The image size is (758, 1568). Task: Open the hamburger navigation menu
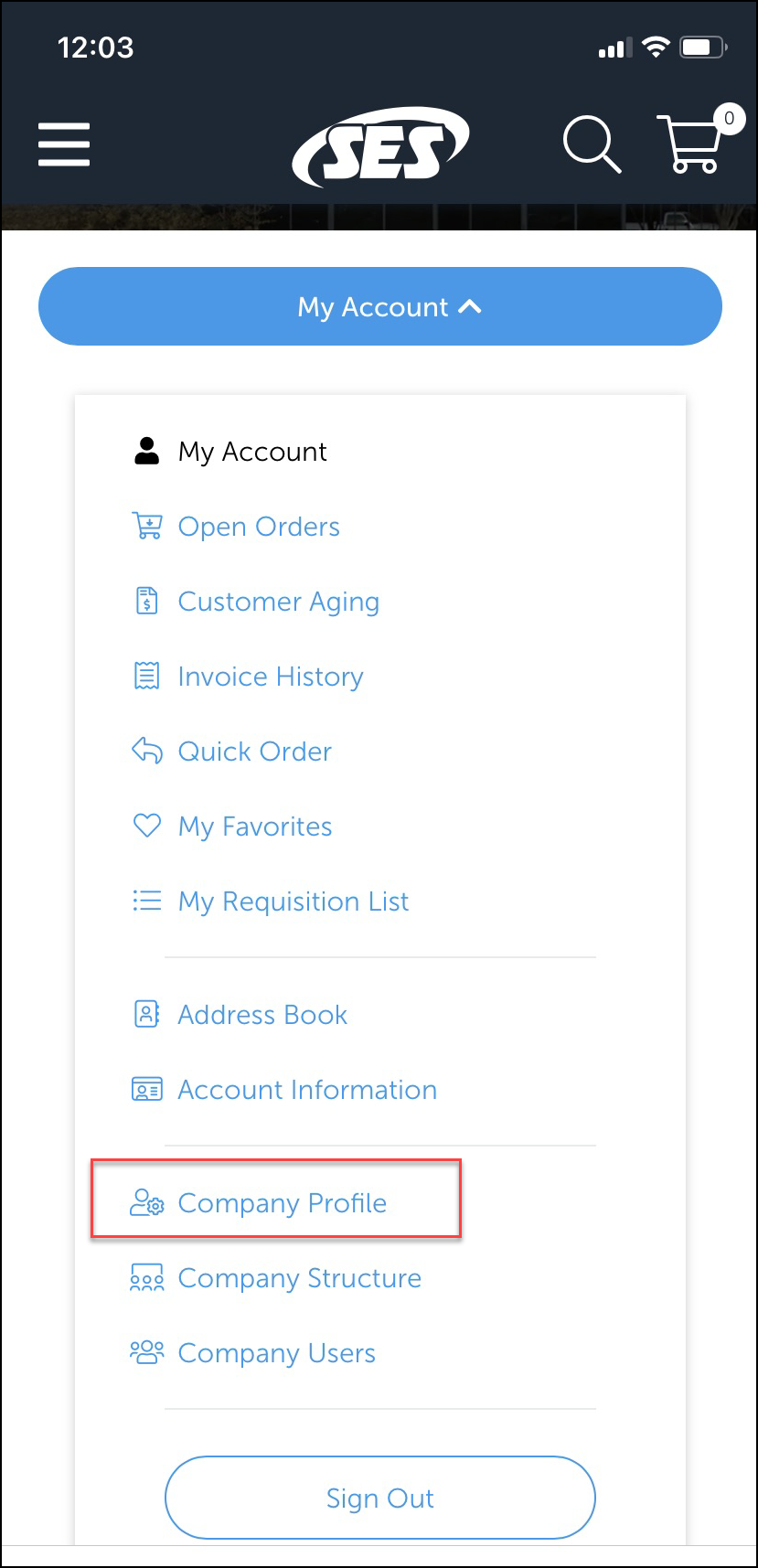(63, 144)
